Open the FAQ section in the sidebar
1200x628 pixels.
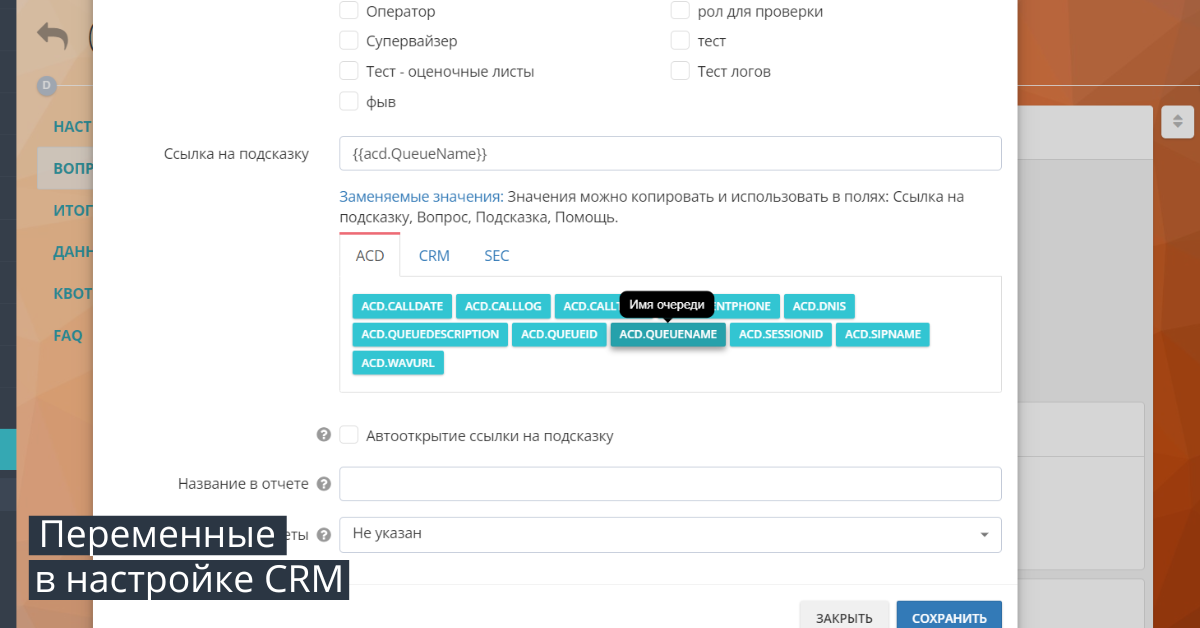[x=67, y=335]
